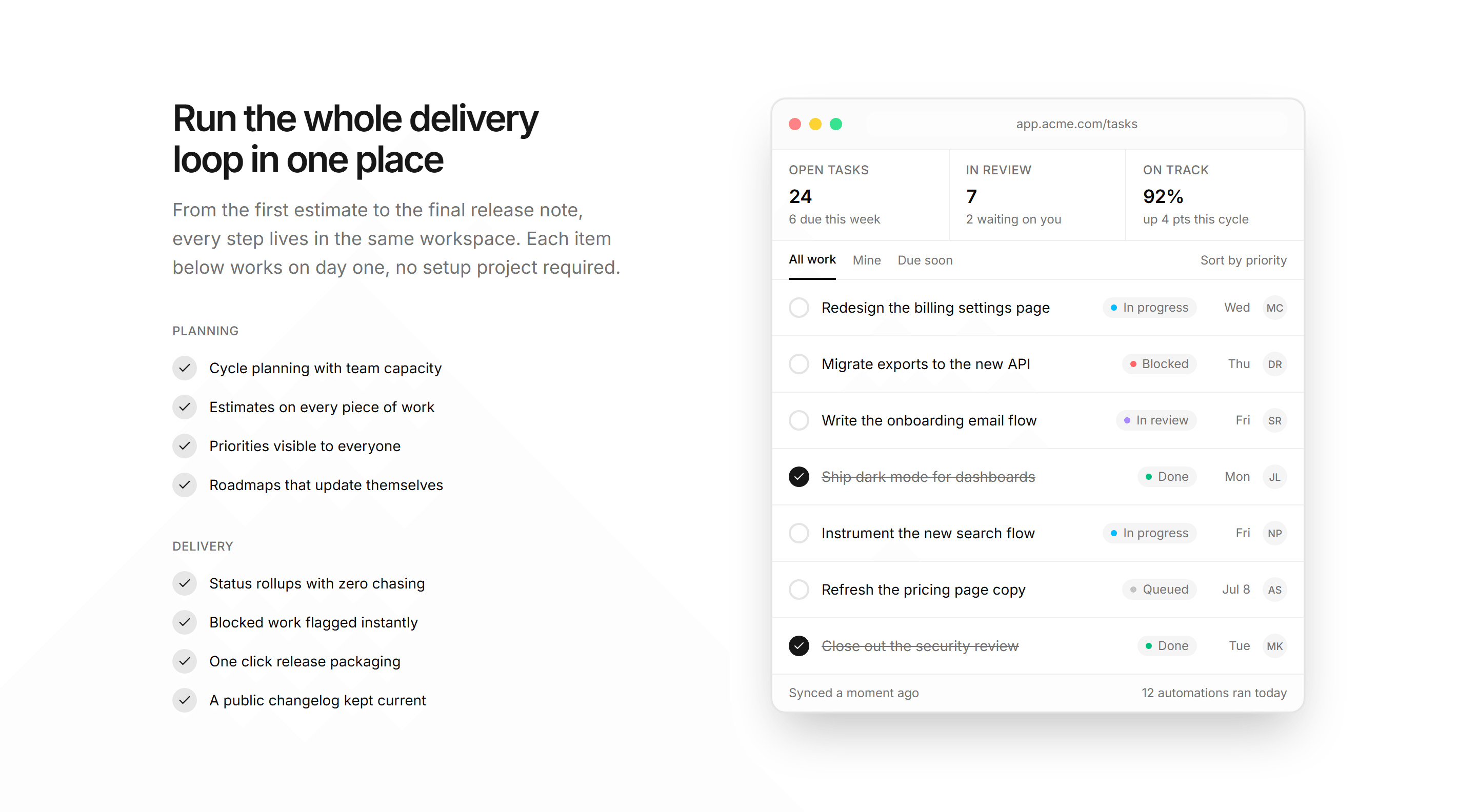Screen dimensions: 1477x812
Task: Open task Ship dark mode for dashboards
Action: click(x=928, y=477)
